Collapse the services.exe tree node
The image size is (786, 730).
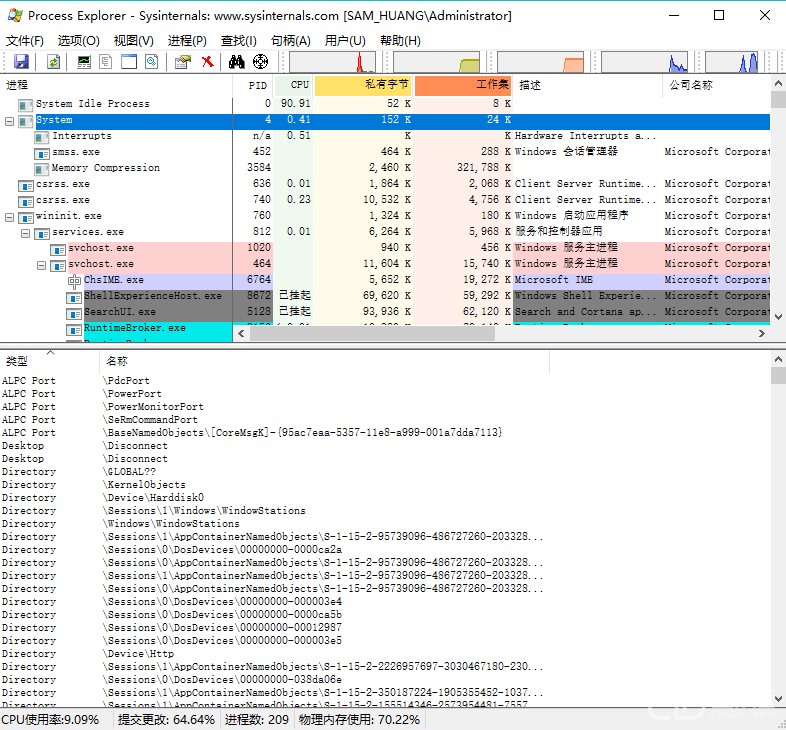pyautogui.click(x=26, y=233)
